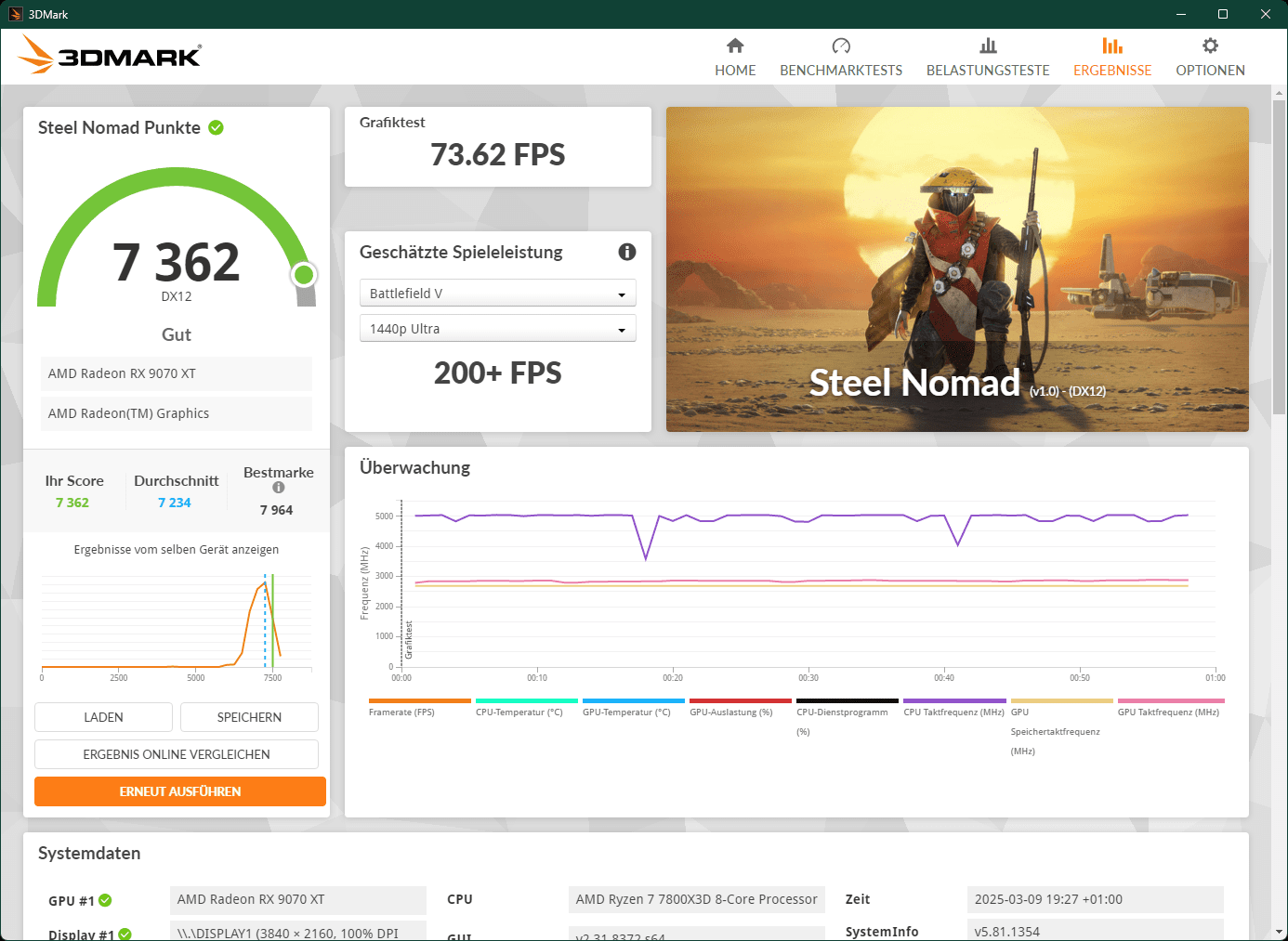The height and width of the screenshot is (941, 1288).
Task: Click the Bestmarke info icon
Action: click(278, 488)
